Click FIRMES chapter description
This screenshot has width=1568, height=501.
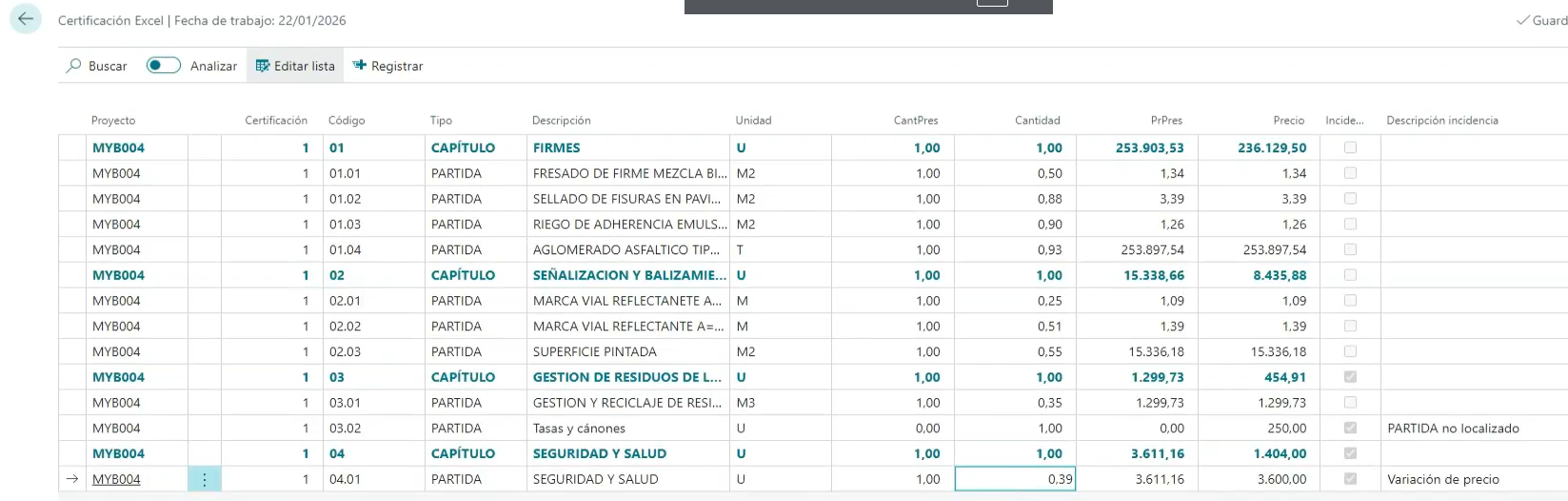click(557, 148)
